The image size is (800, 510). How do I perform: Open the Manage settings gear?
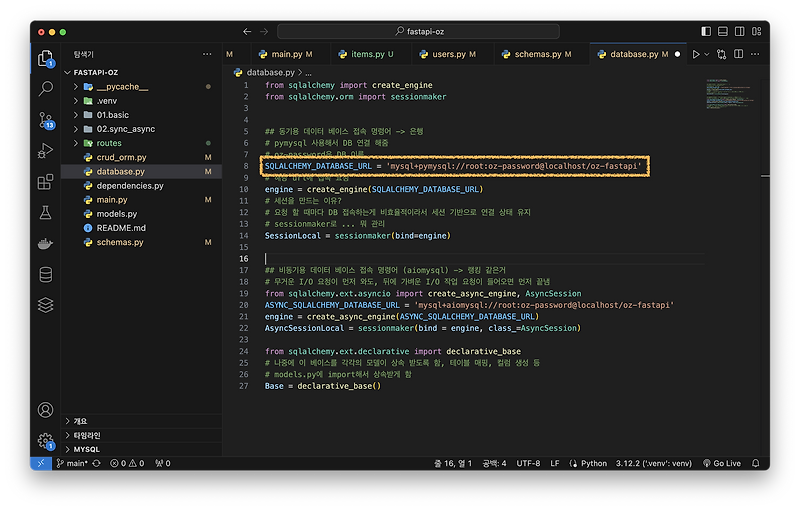[45, 441]
